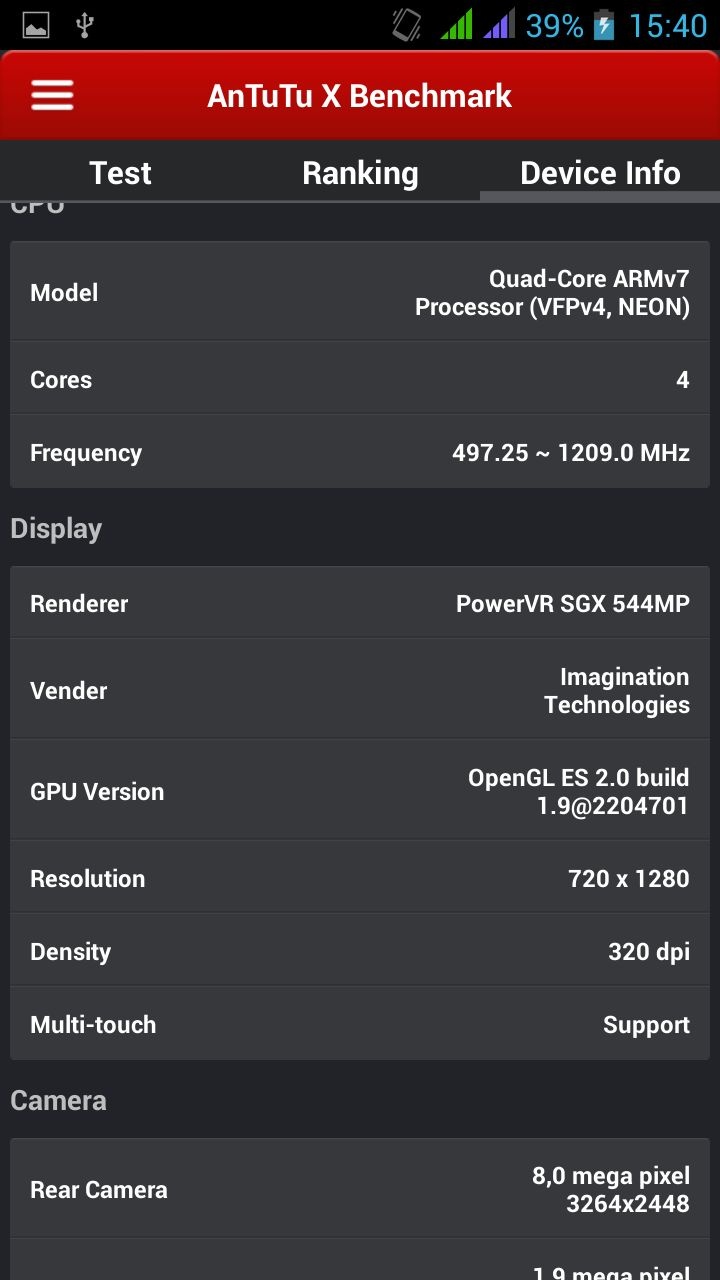Select the Device Info tab
The height and width of the screenshot is (1280, 720).
click(600, 173)
